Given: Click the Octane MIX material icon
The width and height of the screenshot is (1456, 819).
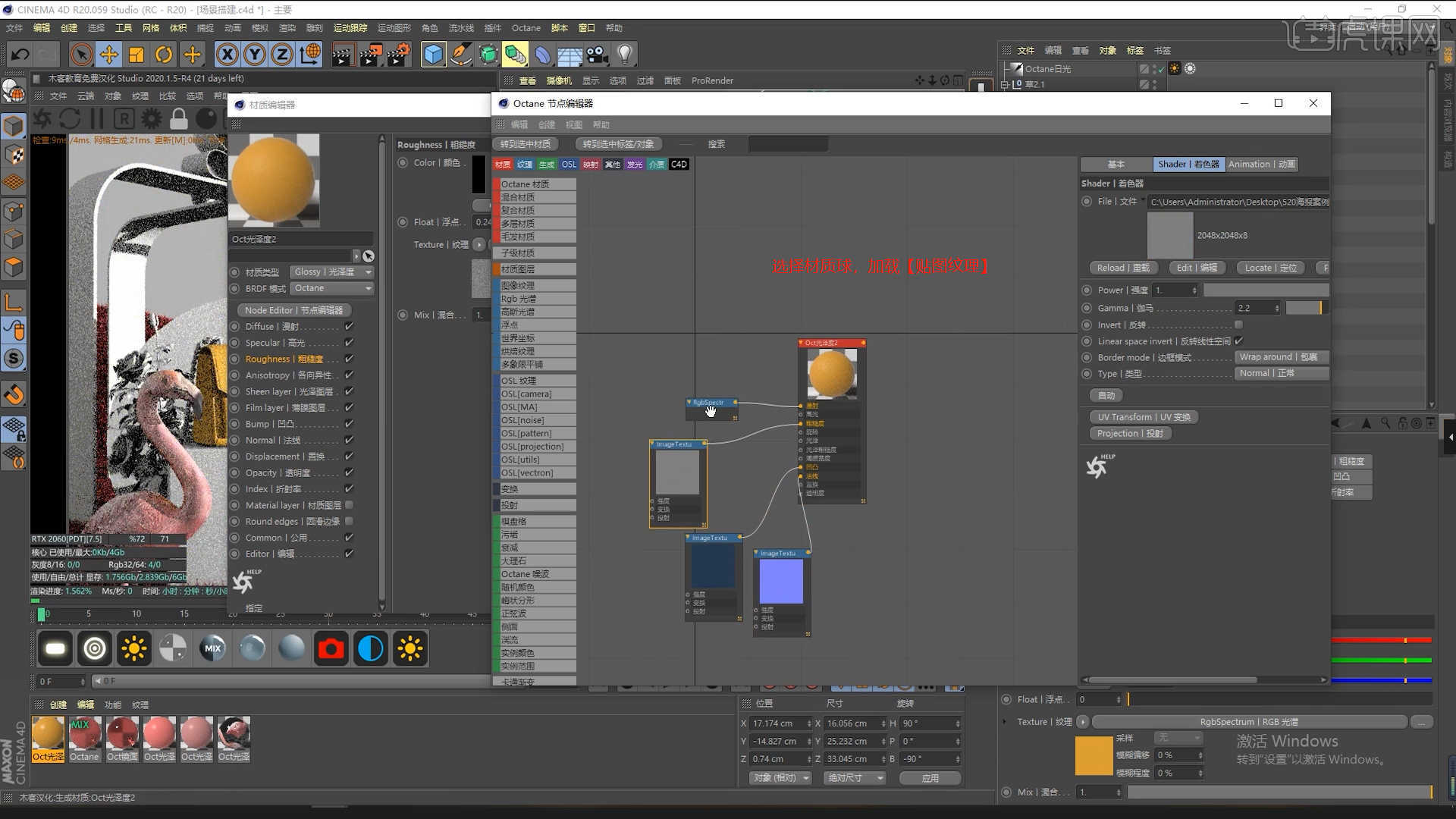Looking at the screenshot, I should click(x=212, y=649).
